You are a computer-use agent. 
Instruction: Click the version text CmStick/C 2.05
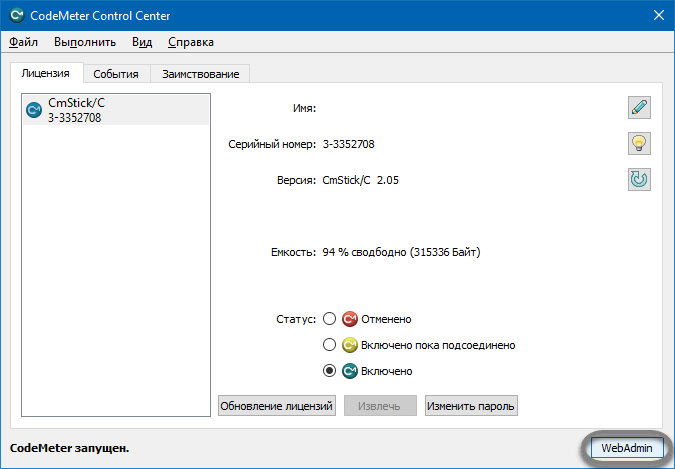click(361, 180)
